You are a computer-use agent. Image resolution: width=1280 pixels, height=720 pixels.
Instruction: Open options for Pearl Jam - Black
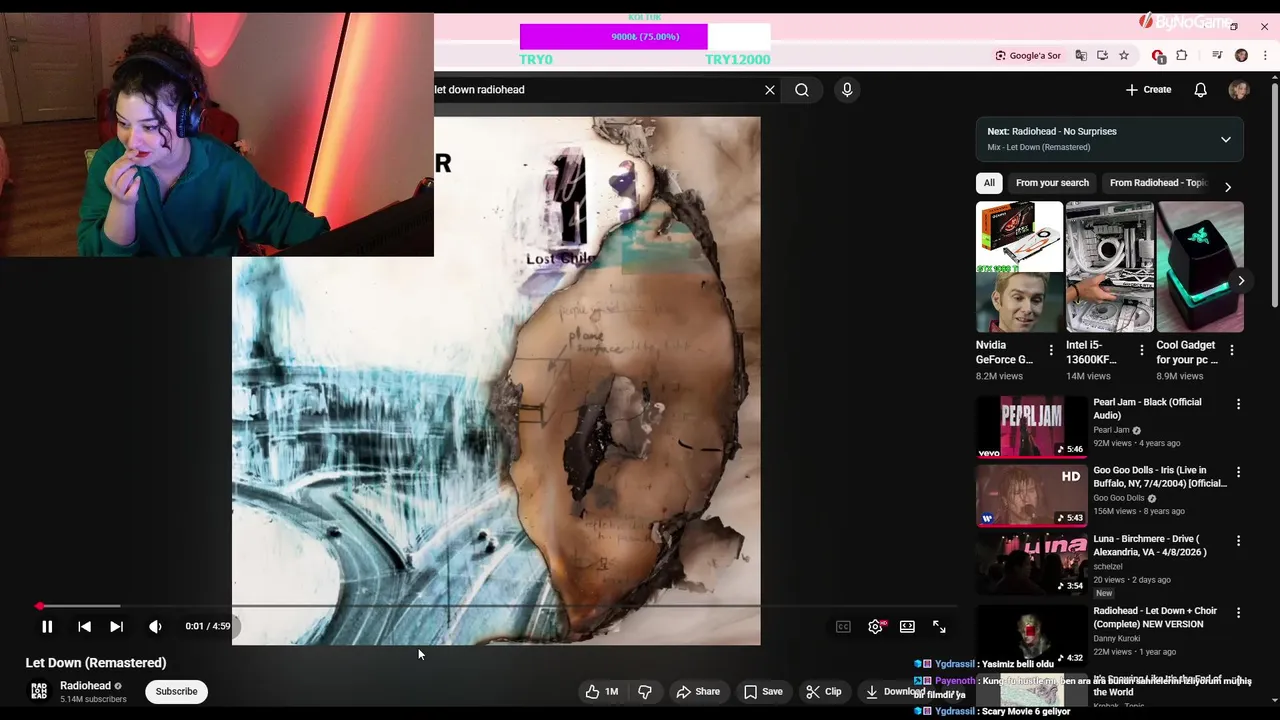click(1238, 404)
